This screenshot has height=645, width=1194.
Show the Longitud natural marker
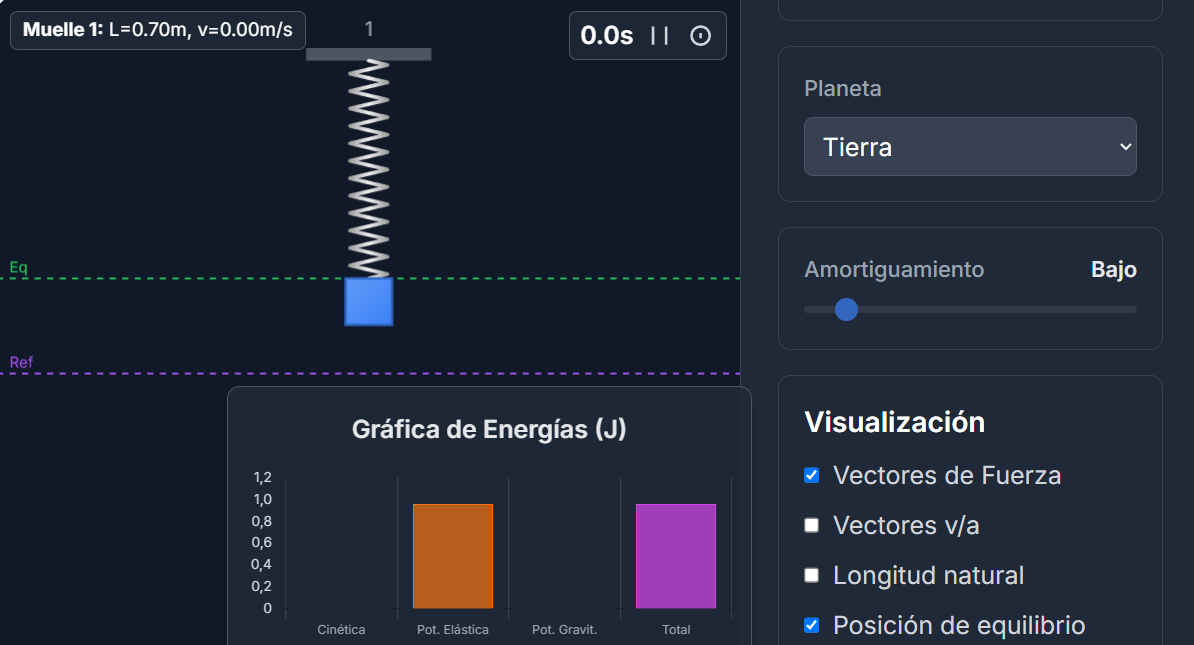point(812,575)
